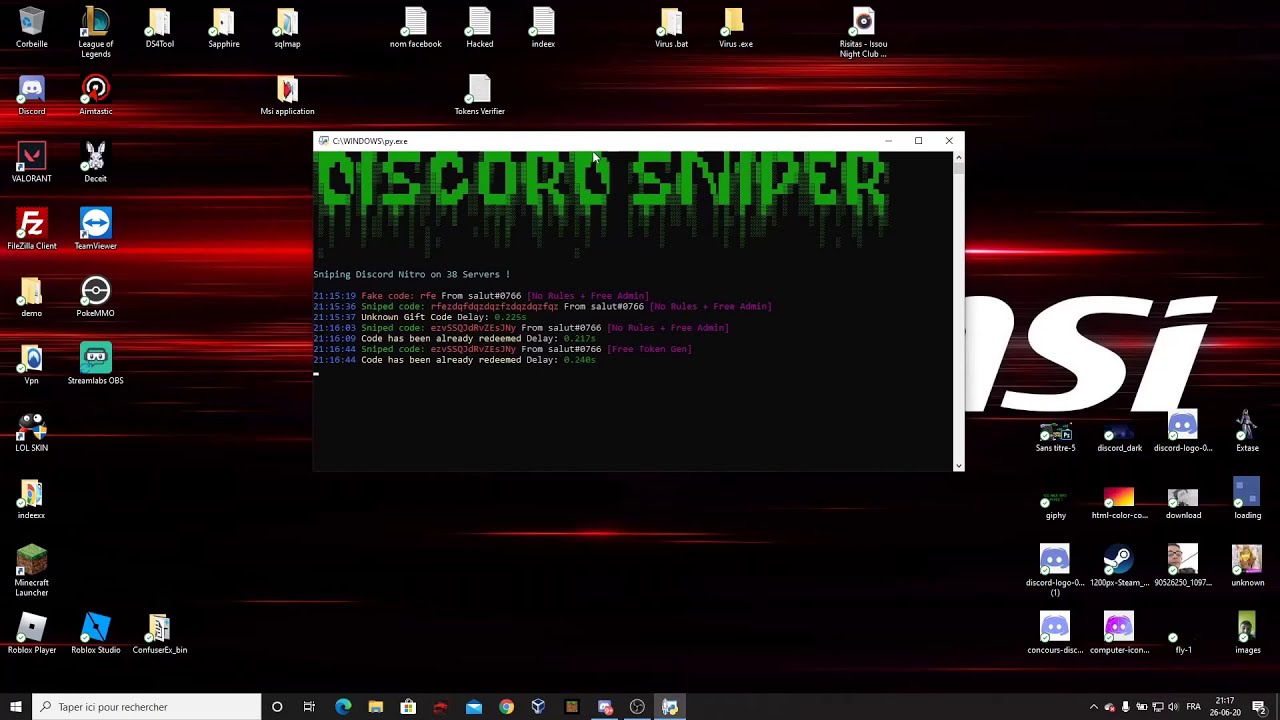The height and width of the screenshot is (720, 1280).
Task: Show hidden system tray icons chevron
Action: tap(1093, 707)
